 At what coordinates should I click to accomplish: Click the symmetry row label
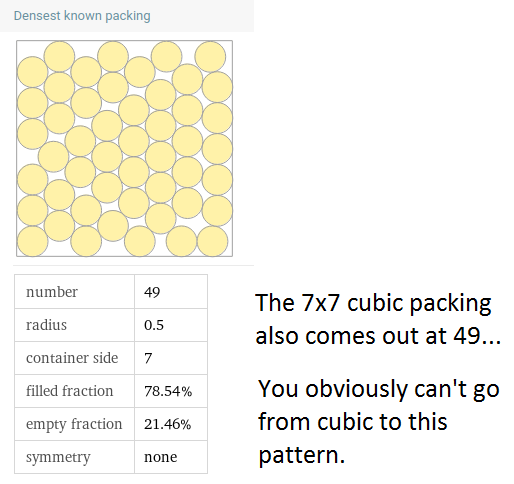point(58,457)
